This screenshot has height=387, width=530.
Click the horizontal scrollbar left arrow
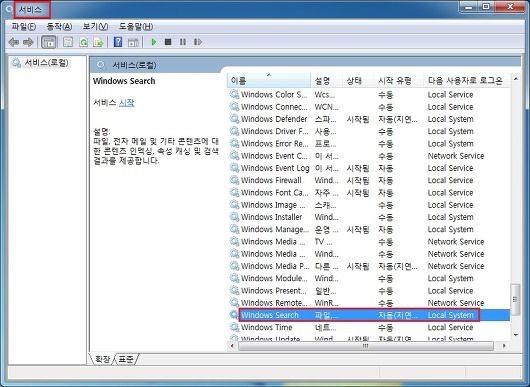(x=232, y=346)
